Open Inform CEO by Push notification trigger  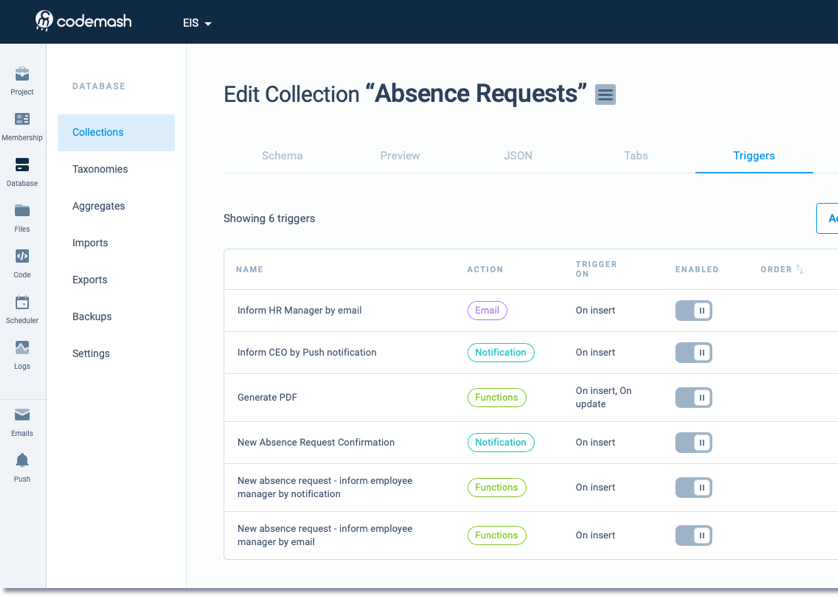(307, 352)
